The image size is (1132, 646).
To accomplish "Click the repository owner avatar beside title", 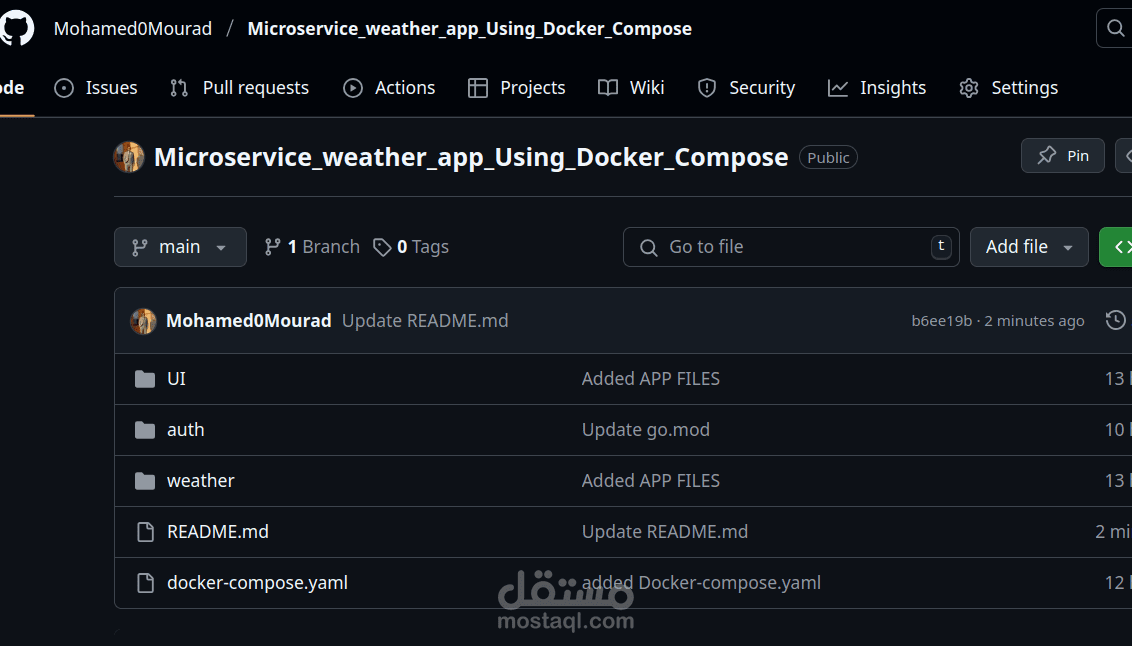I will click(x=129, y=157).
